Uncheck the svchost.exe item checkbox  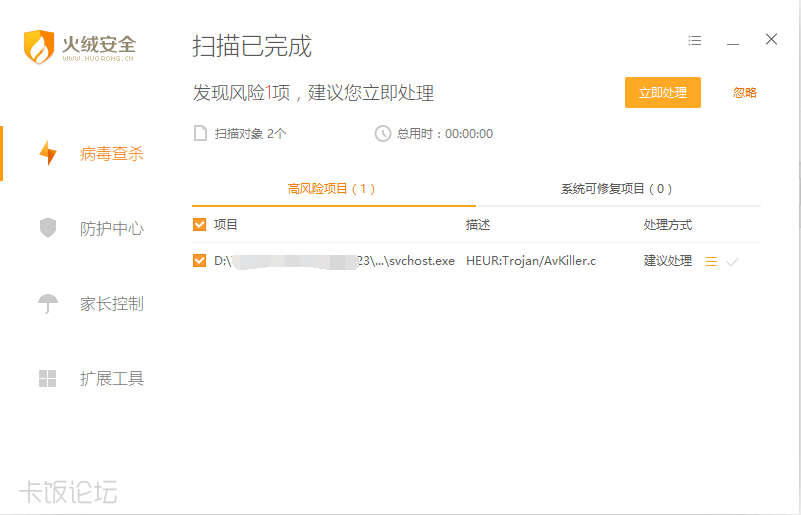point(200,261)
